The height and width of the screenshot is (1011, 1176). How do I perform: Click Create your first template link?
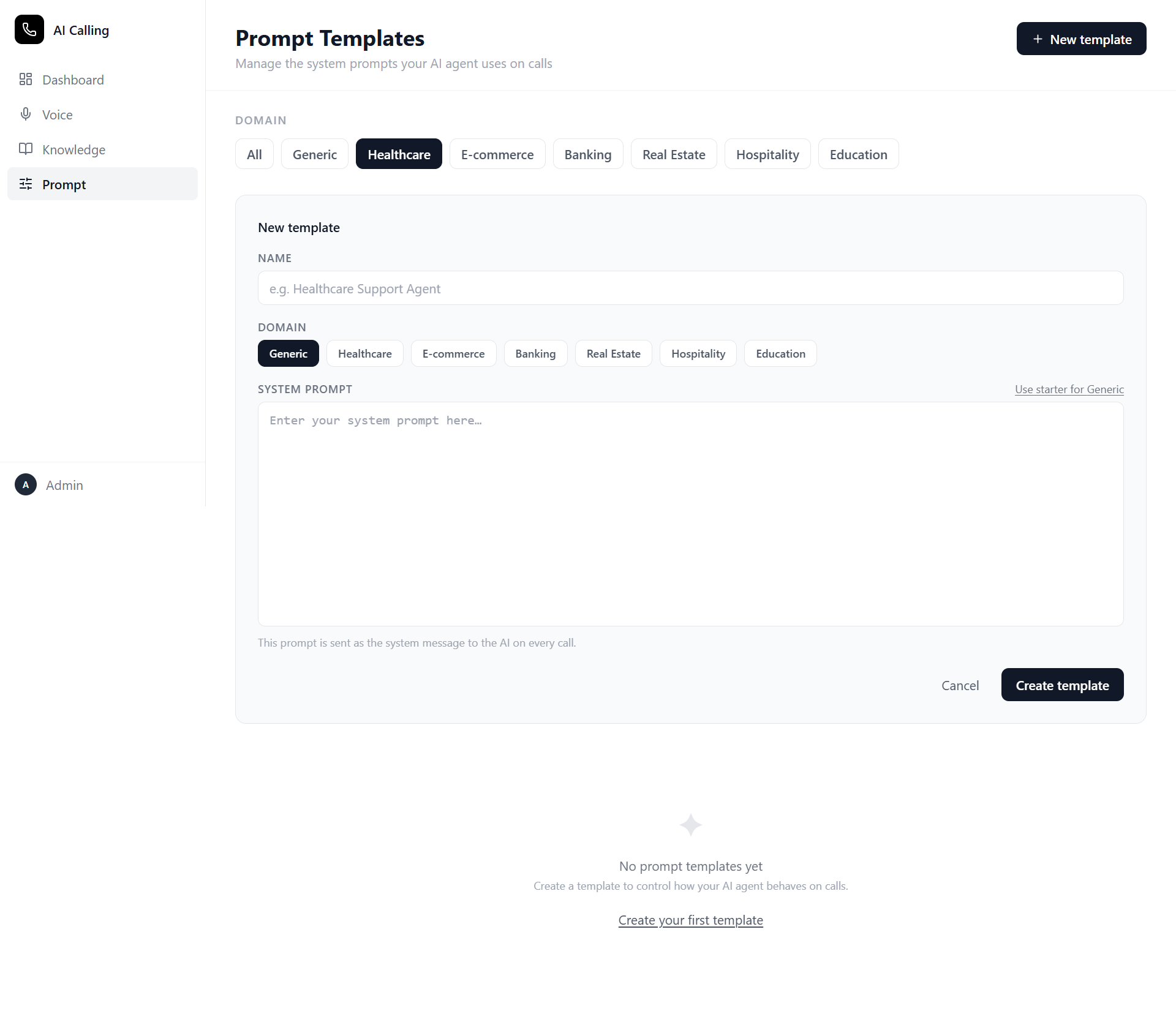(690, 920)
